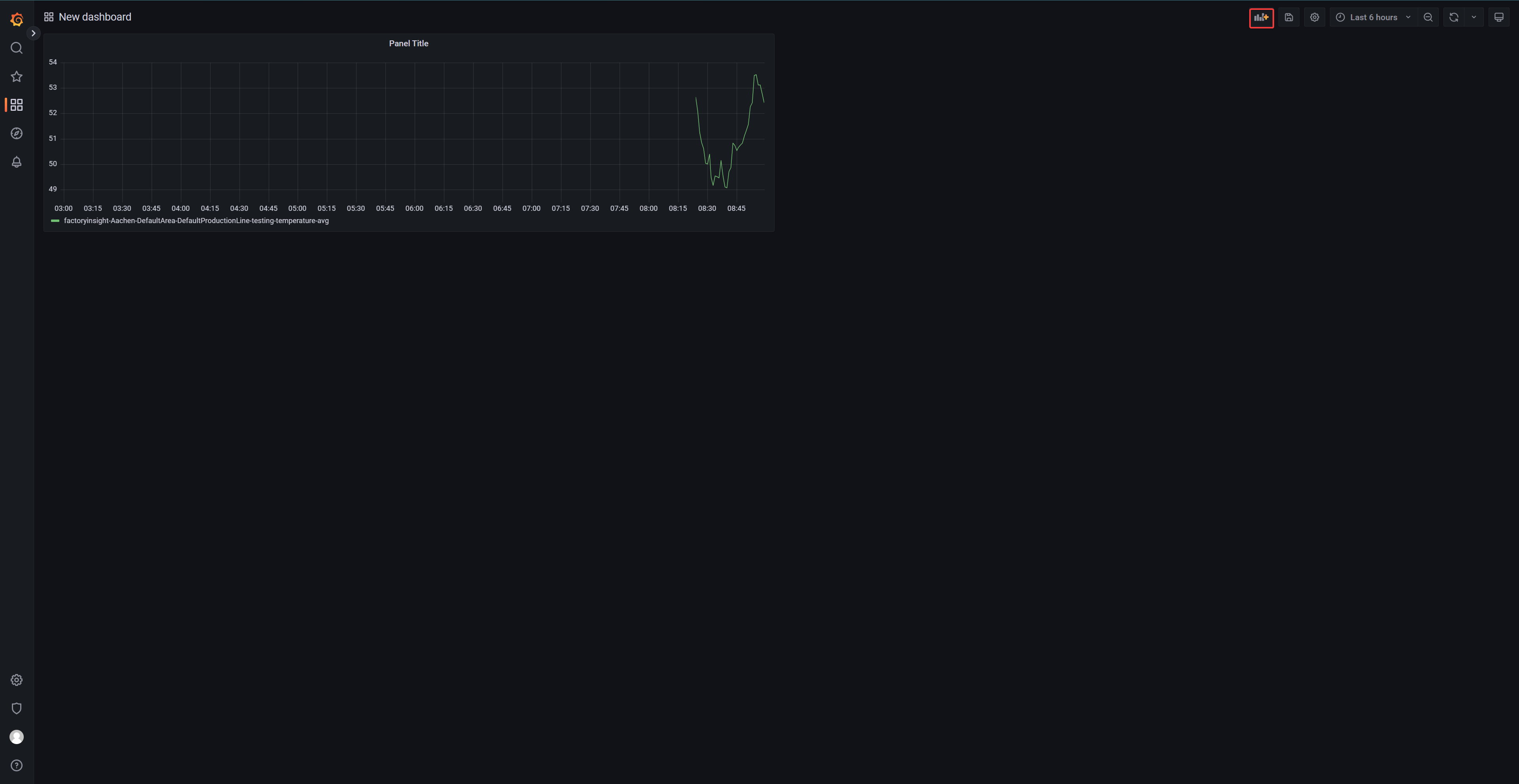Click the green legend series color swatch

(55, 221)
